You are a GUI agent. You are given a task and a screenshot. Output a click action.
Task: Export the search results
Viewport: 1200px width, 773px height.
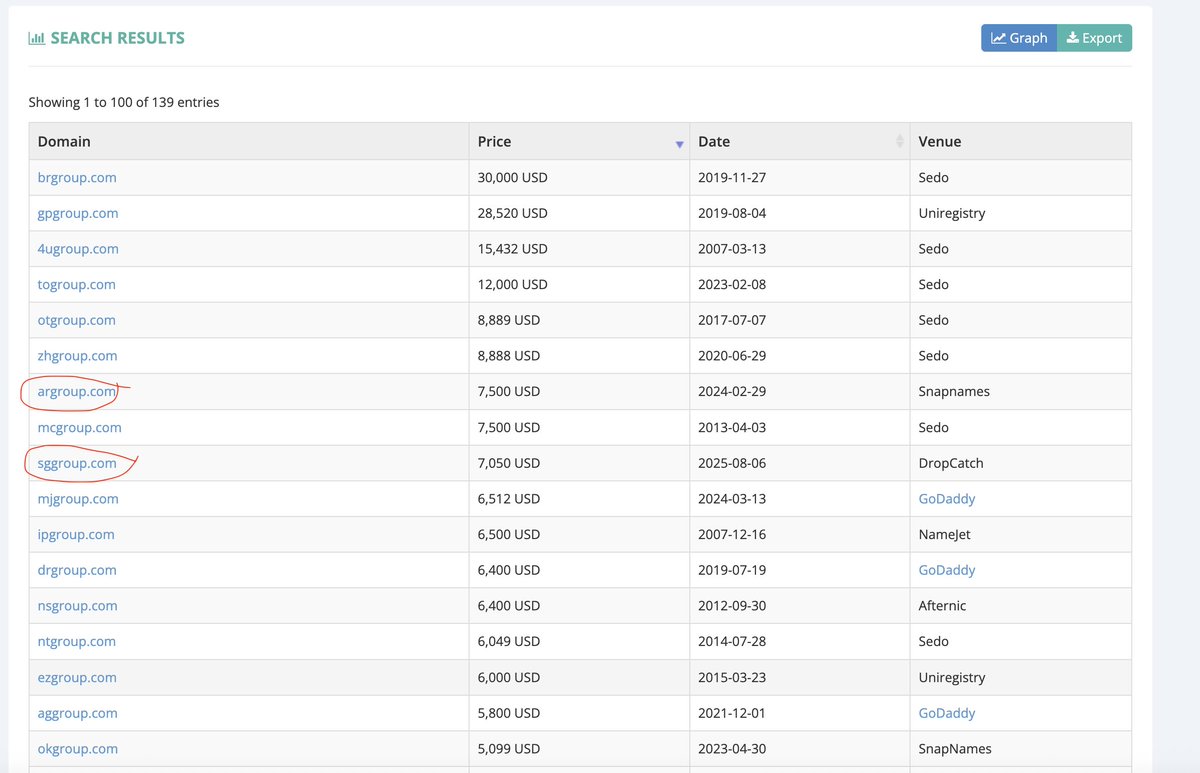click(1095, 37)
